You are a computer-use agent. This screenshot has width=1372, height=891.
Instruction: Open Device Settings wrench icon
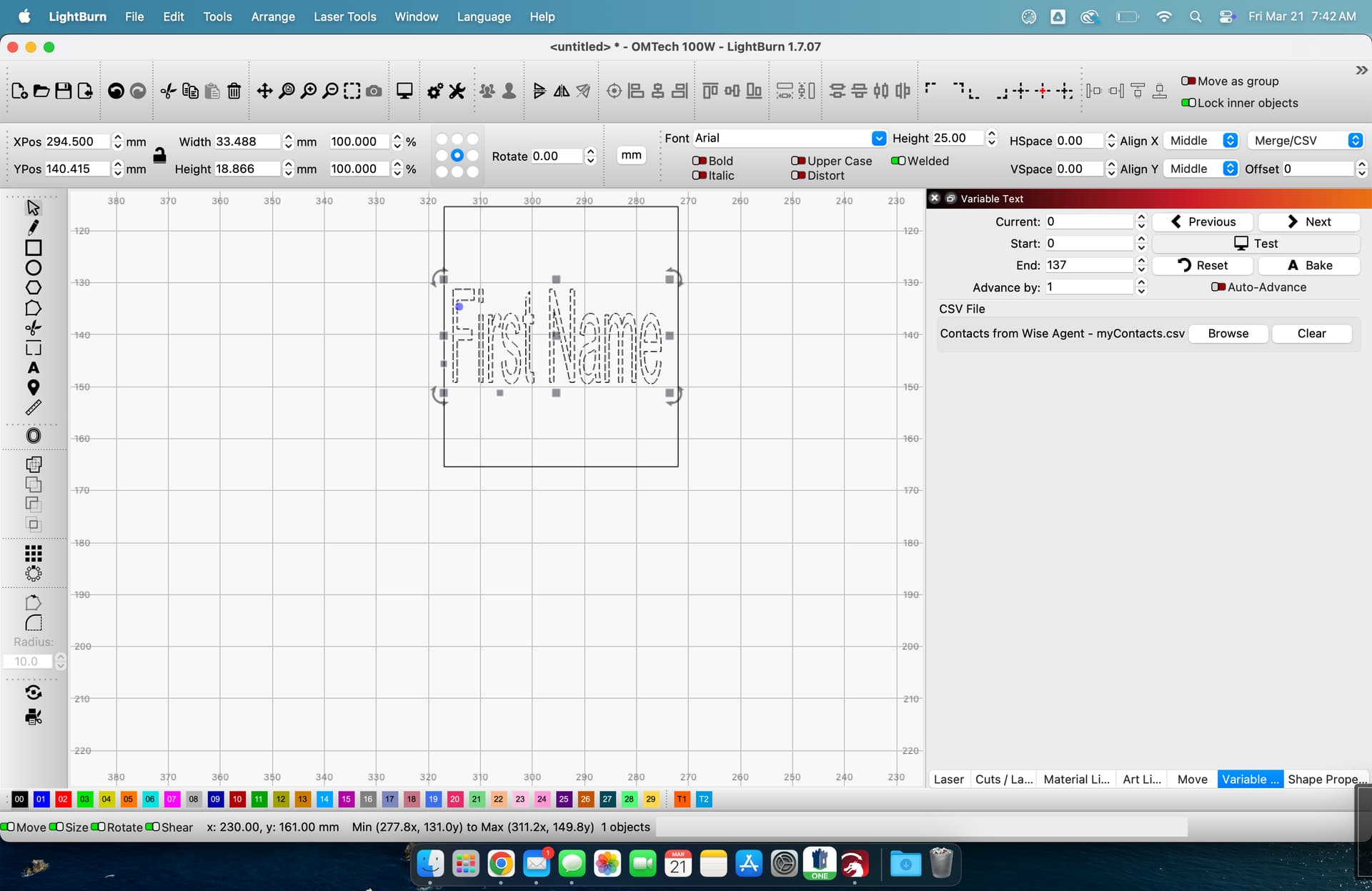click(457, 91)
